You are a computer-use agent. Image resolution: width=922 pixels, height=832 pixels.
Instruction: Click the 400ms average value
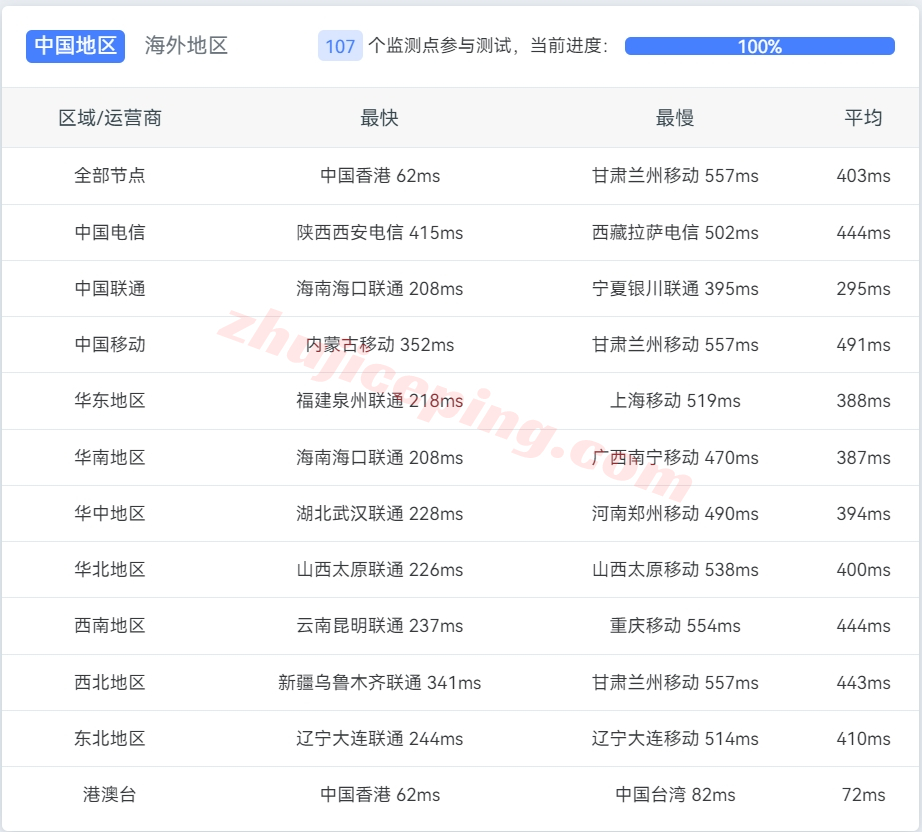tap(863, 569)
